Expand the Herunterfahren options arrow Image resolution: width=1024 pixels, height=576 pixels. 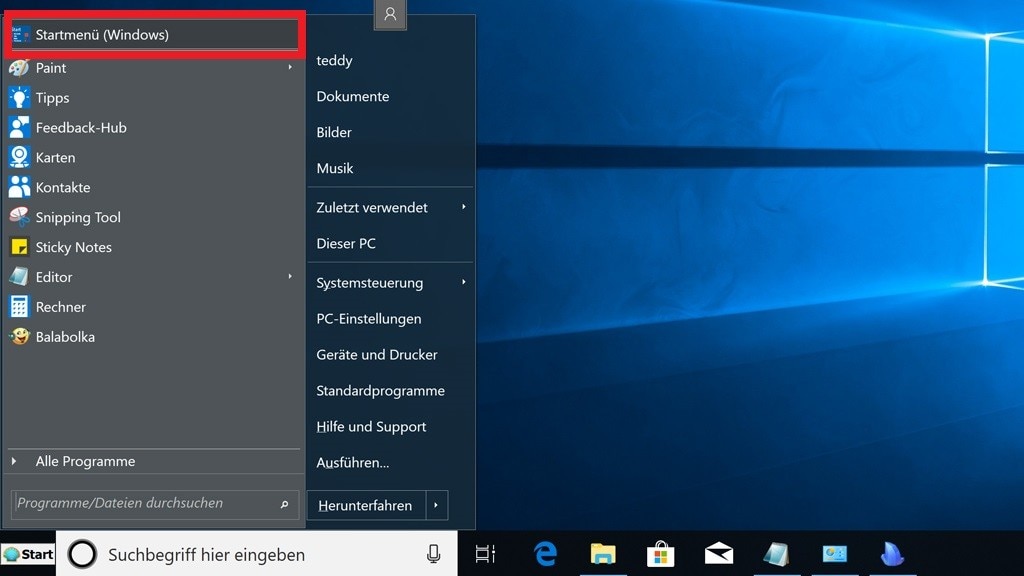[x=437, y=505]
